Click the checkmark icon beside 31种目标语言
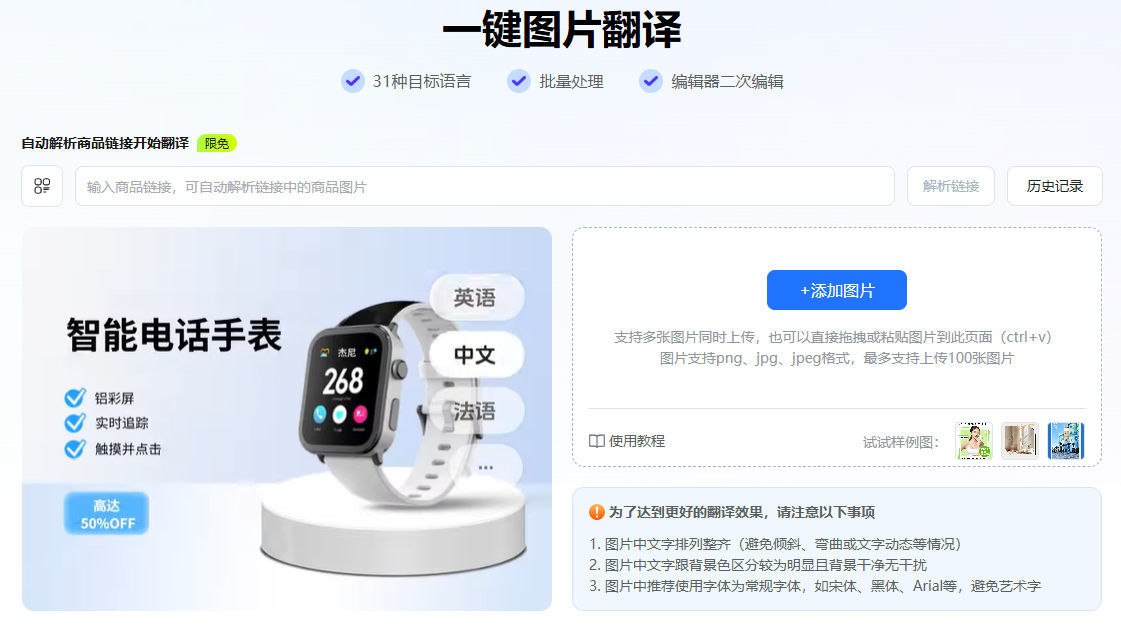 tap(352, 81)
